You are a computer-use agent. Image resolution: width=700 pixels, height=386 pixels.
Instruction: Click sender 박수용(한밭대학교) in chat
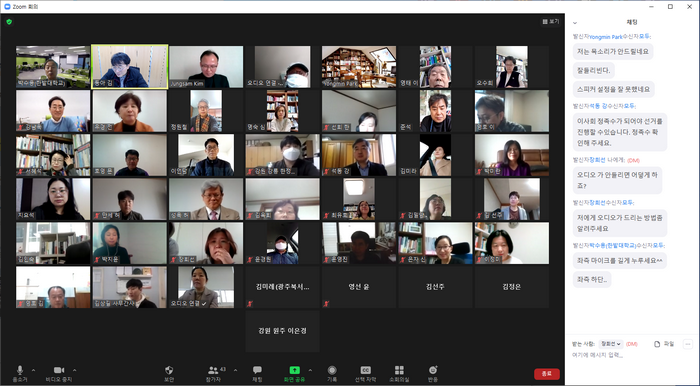(612, 245)
